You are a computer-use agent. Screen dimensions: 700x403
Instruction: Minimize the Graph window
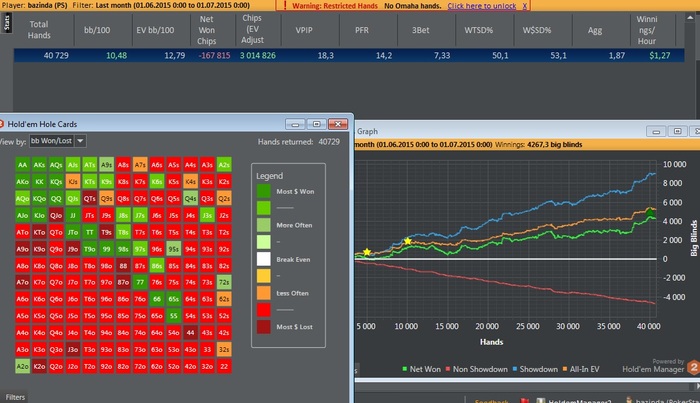(x=656, y=131)
